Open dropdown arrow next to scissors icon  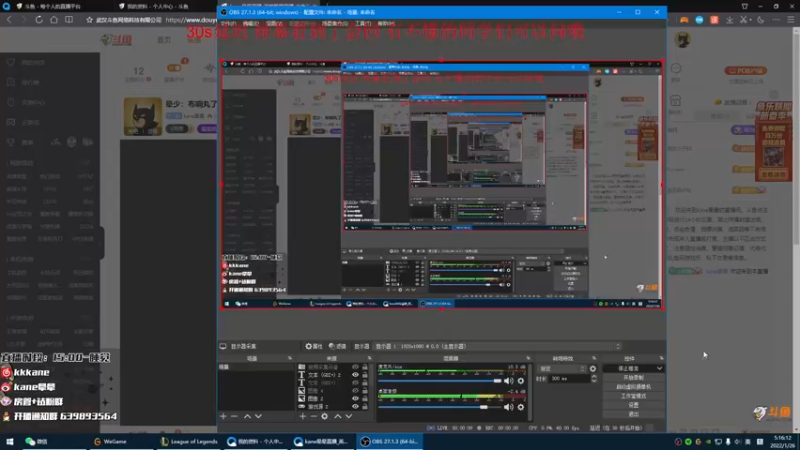[x=750, y=20]
